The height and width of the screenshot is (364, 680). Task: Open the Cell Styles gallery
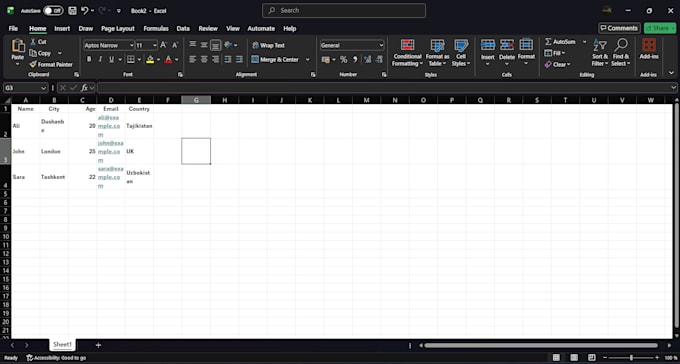pyautogui.click(x=461, y=53)
